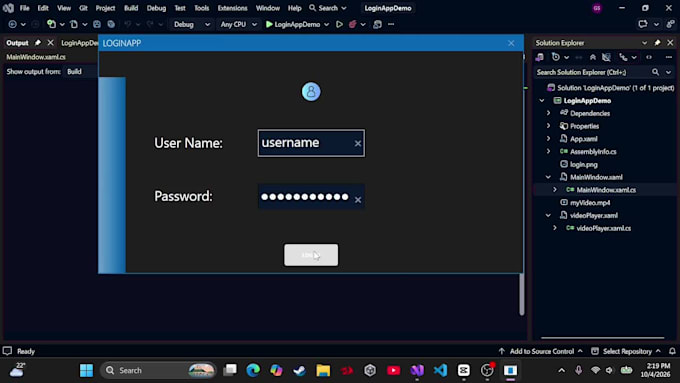680x383 pixels.
Task: Pin the Output panel with the pin icon
Action: coord(38,43)
